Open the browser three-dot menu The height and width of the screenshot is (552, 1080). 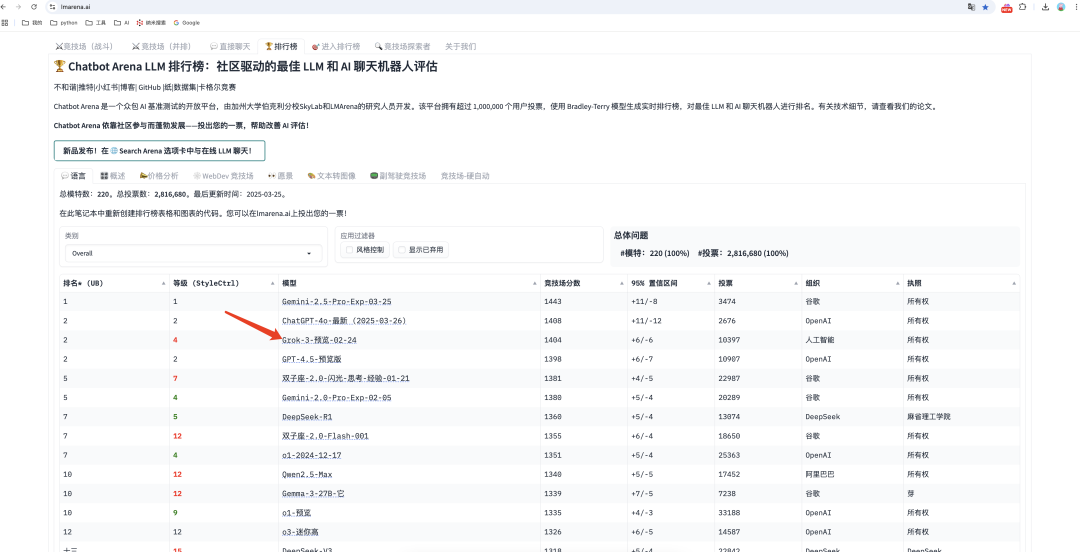1074,7
